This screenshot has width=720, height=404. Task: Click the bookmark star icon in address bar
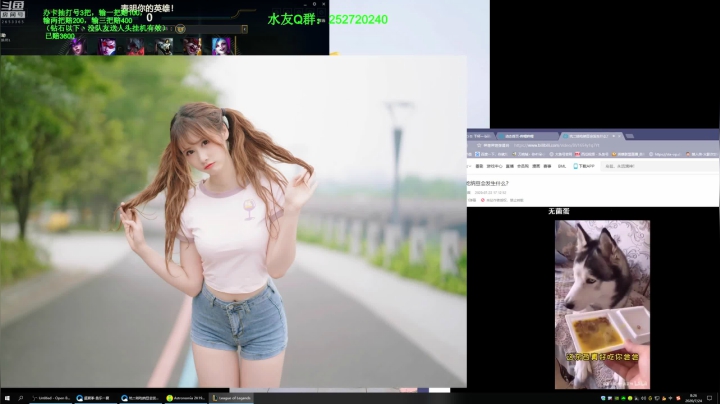tap(478, 145)
